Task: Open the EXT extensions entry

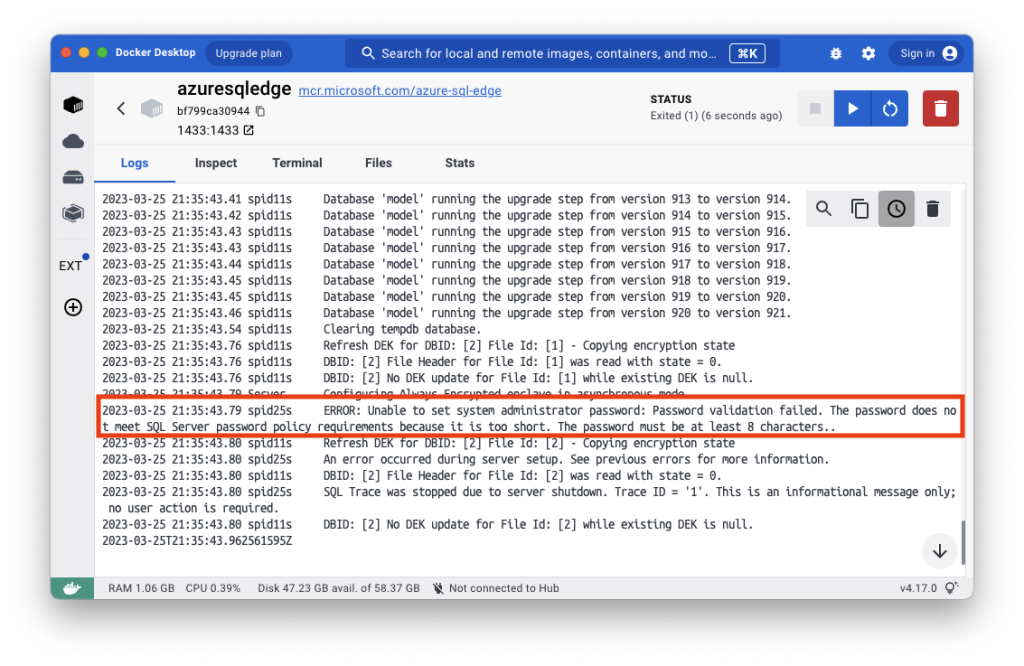Action: point(71,266)
